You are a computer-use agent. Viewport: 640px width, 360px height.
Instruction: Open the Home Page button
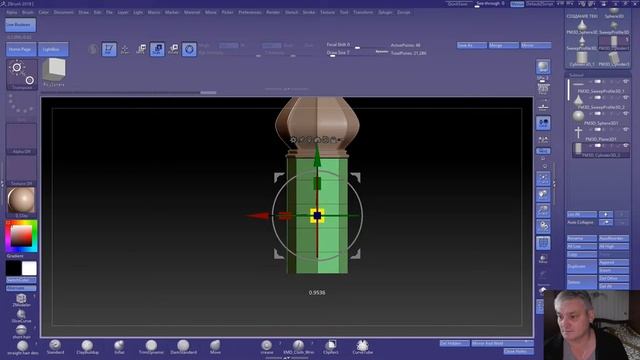click(x=21, y=49)
